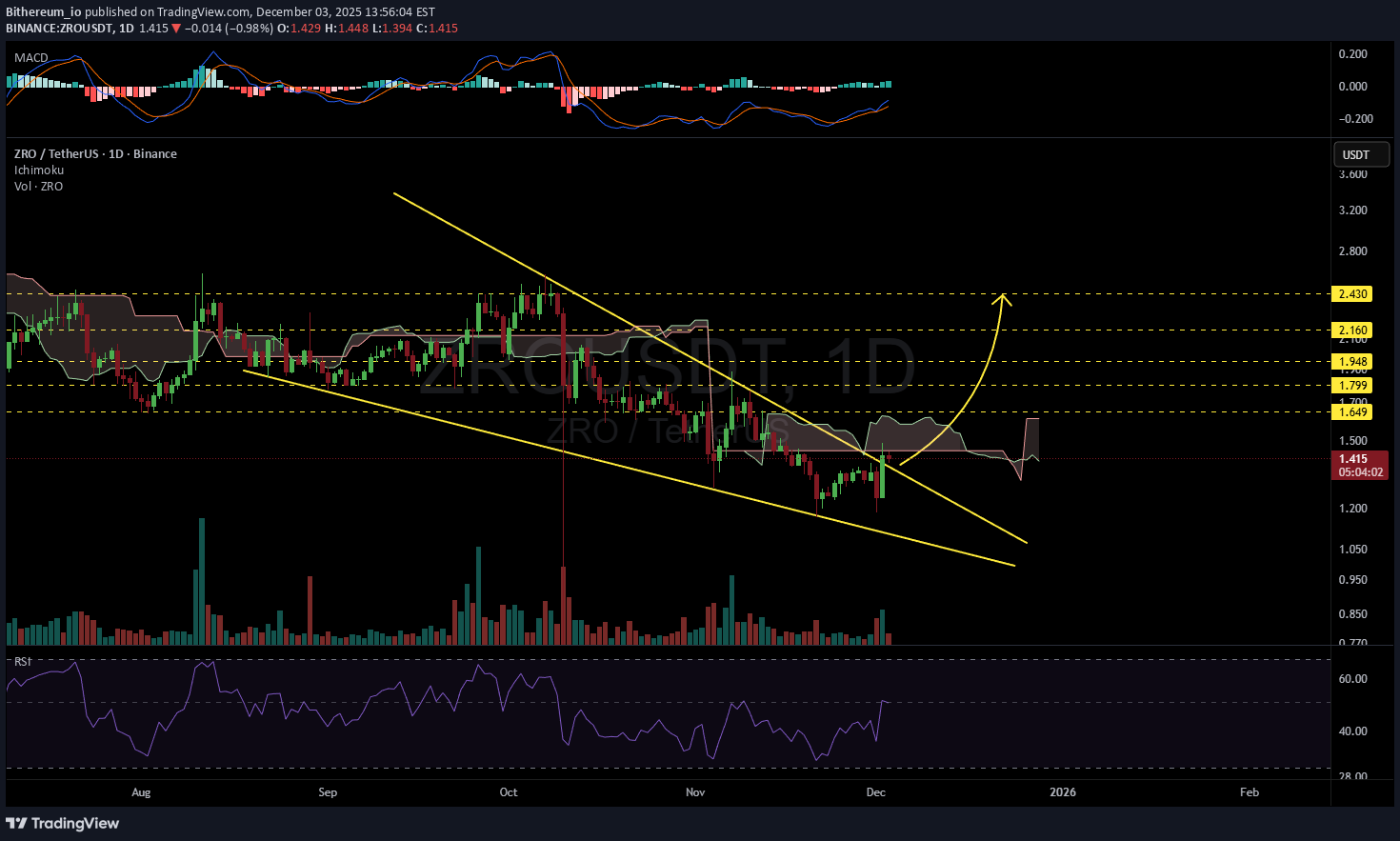Click the 60.00 level on RSI scale
1400x841 pixels.
pos(1352,679)
